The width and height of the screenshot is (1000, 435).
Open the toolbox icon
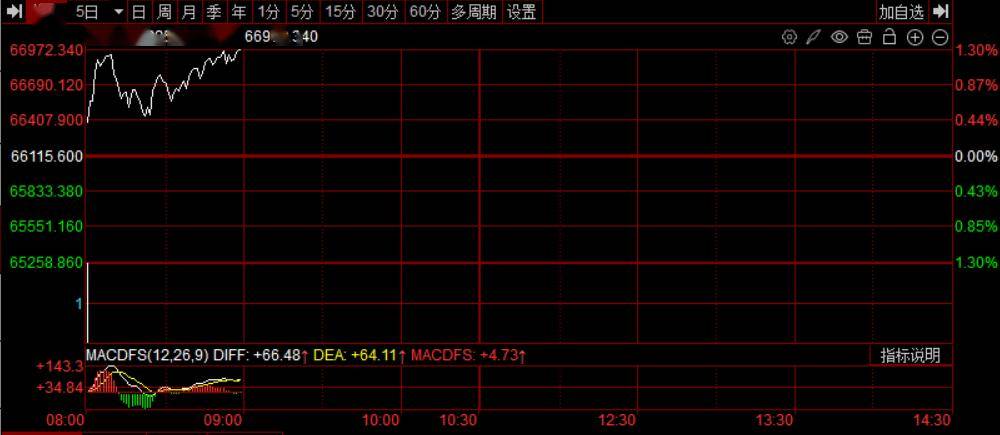pyautogui.click(x=864, y=37)
